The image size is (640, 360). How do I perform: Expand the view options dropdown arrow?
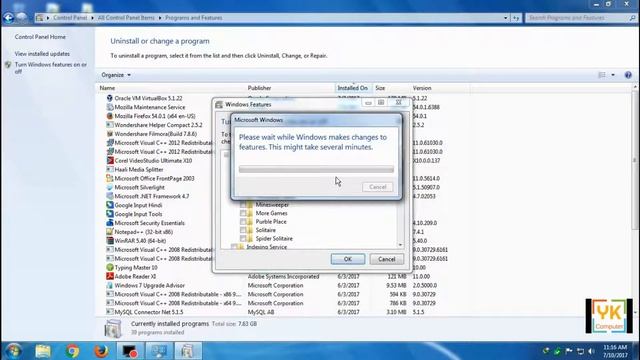coord(613,75)
